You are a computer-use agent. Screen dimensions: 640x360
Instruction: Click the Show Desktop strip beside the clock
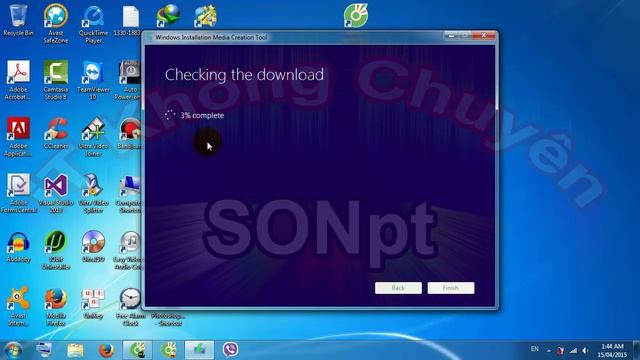[636, 350]
